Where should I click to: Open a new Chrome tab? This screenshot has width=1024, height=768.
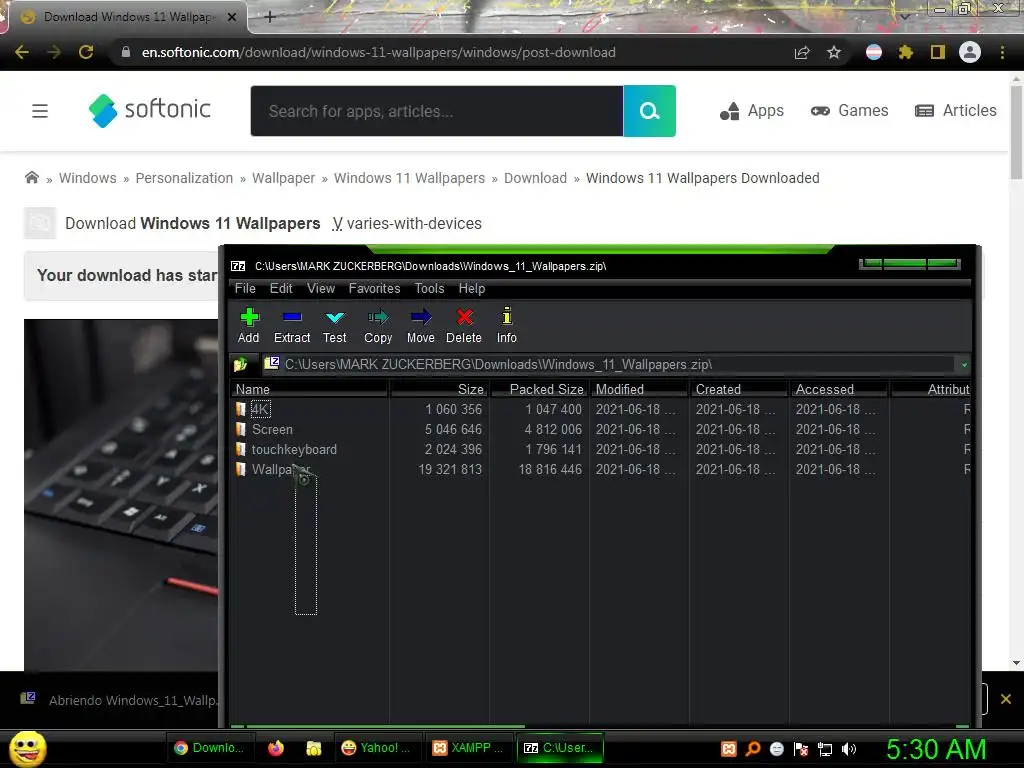[x=270, y=17]
